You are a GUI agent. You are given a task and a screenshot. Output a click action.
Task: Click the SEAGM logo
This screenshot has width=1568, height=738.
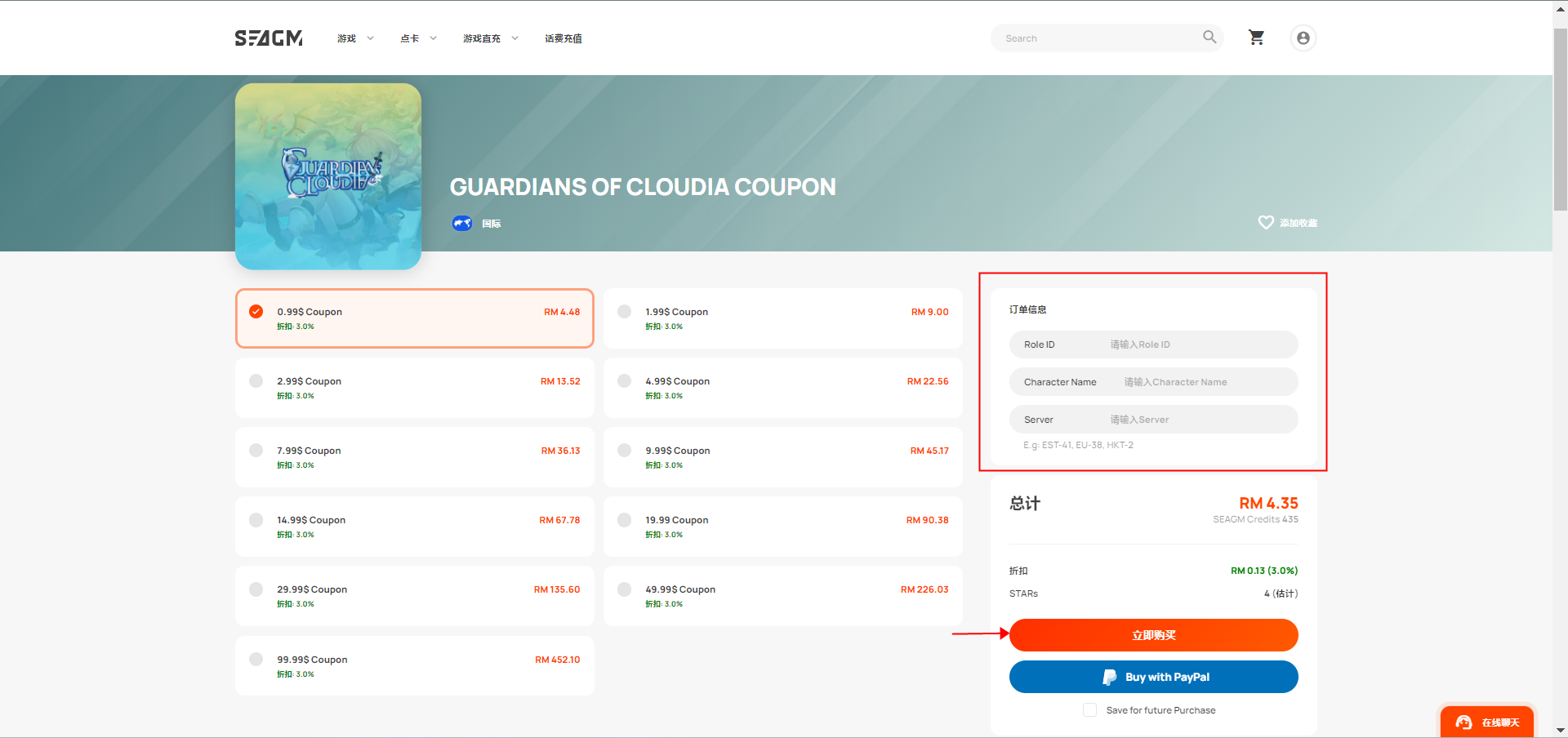coord(269,38)
